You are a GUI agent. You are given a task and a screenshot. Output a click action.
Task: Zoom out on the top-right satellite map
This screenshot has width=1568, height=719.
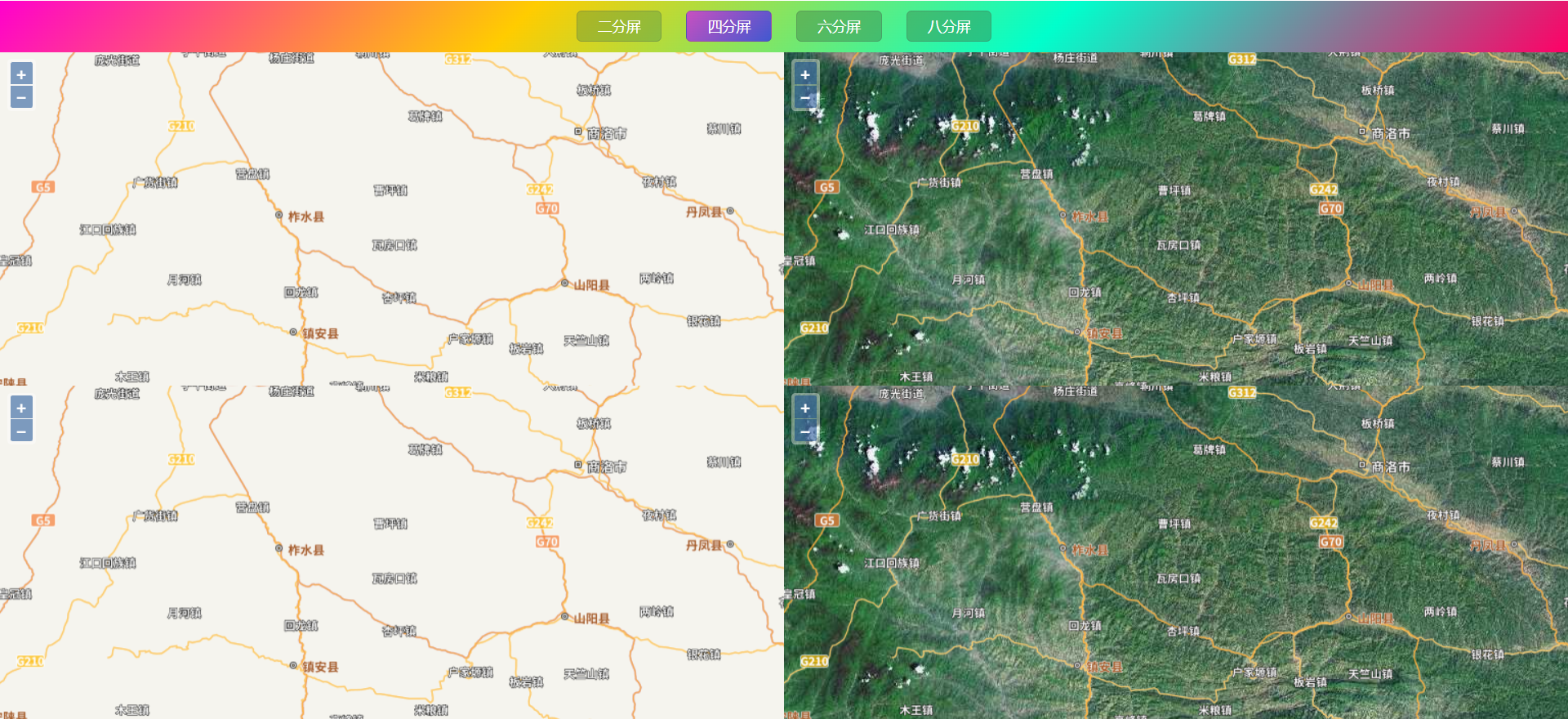click(x=805, y=97)
